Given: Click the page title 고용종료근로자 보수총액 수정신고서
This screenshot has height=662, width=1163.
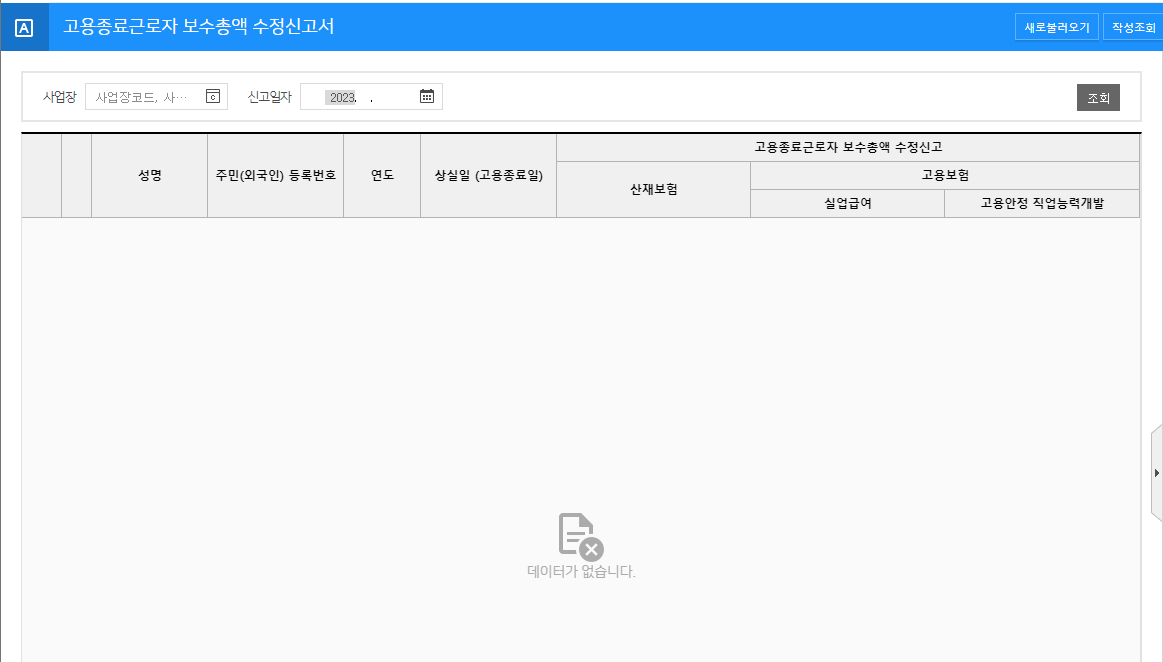Looking at the screenshot, I should (198, 27).
